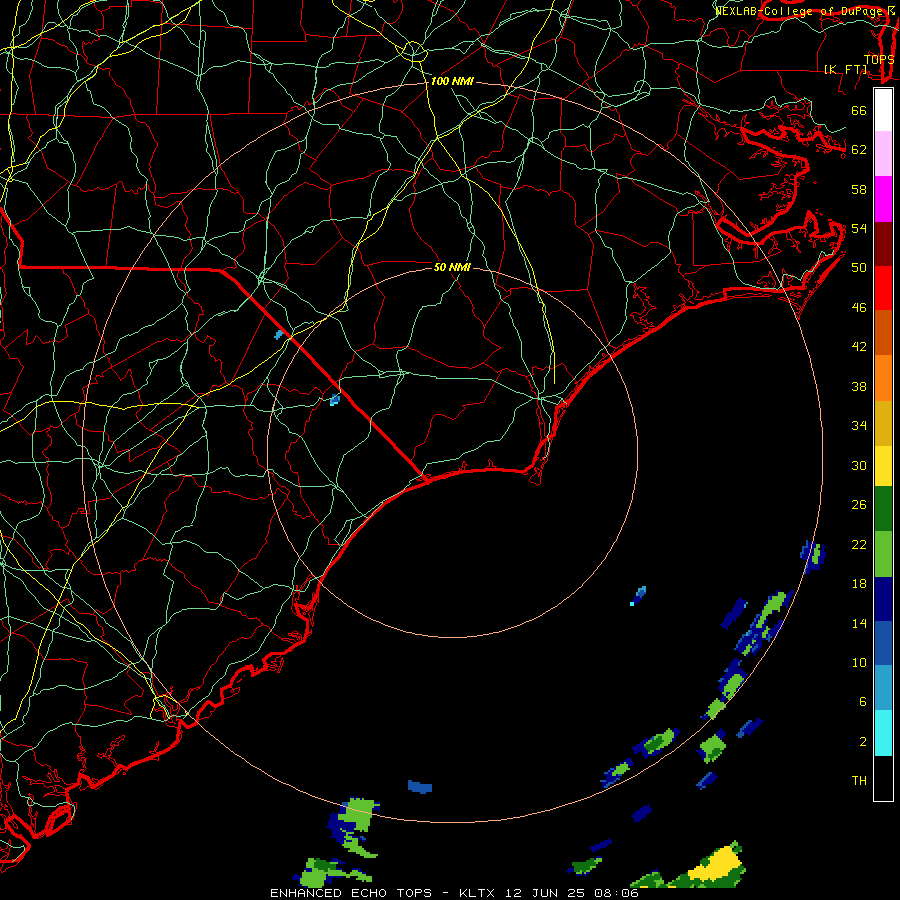Screen dimensions: 900x900
Task: Click the "54" legend value
Action: (859, 228)
